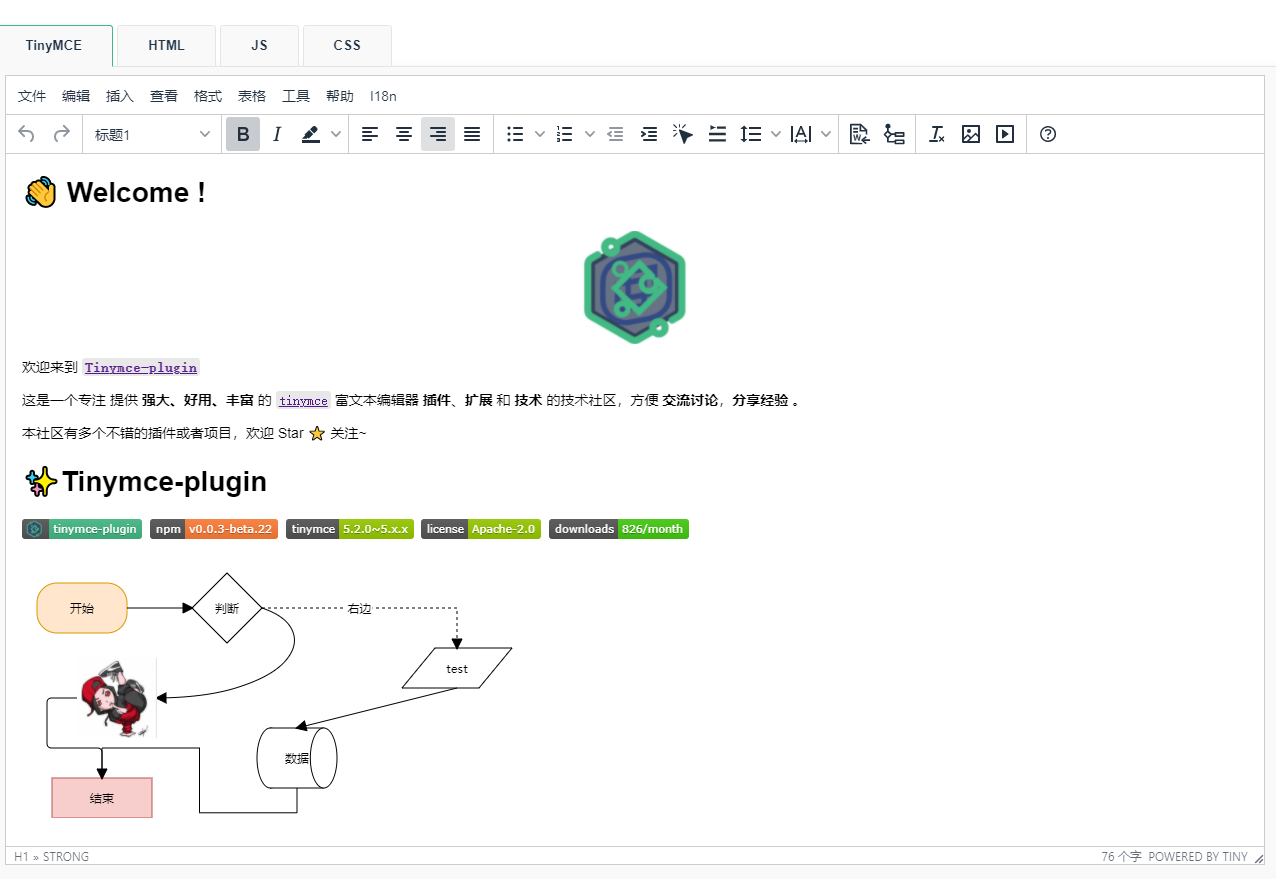Follow the tinymce inline code link

click(x=303, y=401)
